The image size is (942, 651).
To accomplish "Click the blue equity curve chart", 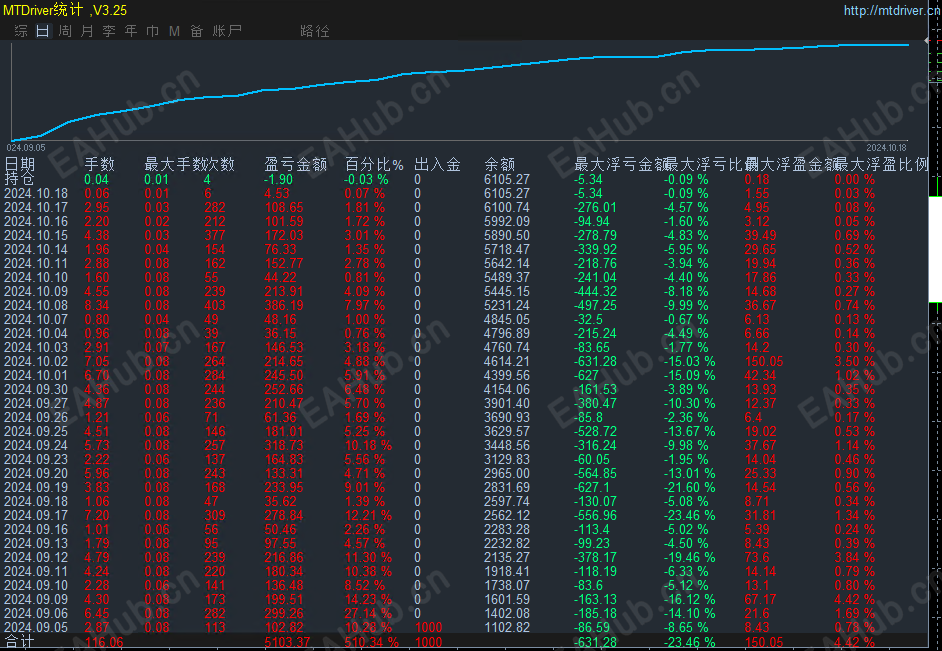I will [460, 91].
